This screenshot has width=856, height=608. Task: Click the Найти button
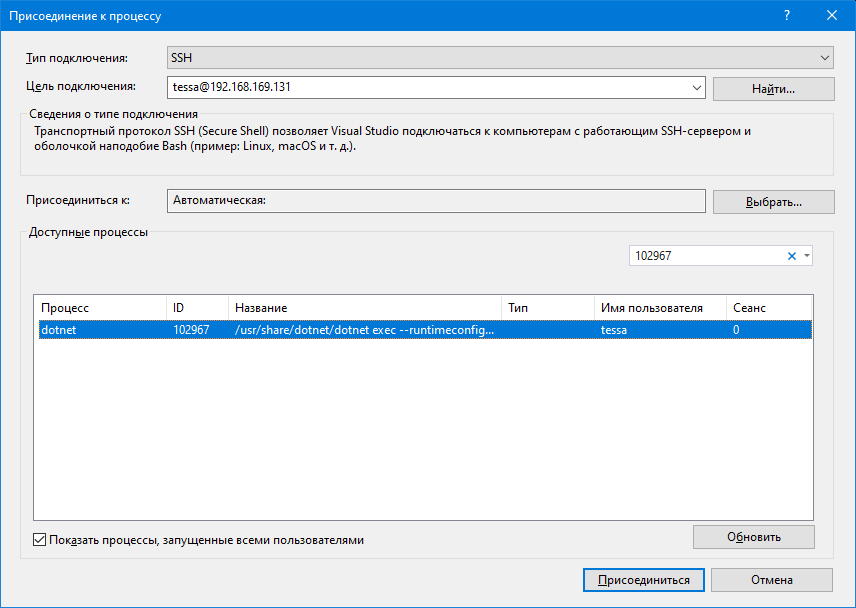pos(773,89)
